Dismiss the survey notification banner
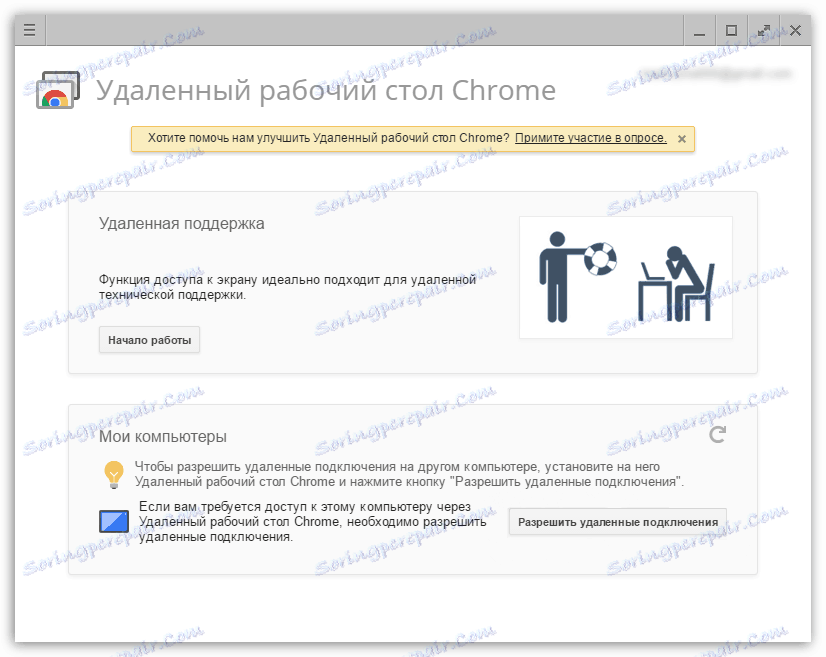Image resolution: width=826 pixels, height=657 pixels. [x=682, y=139]
